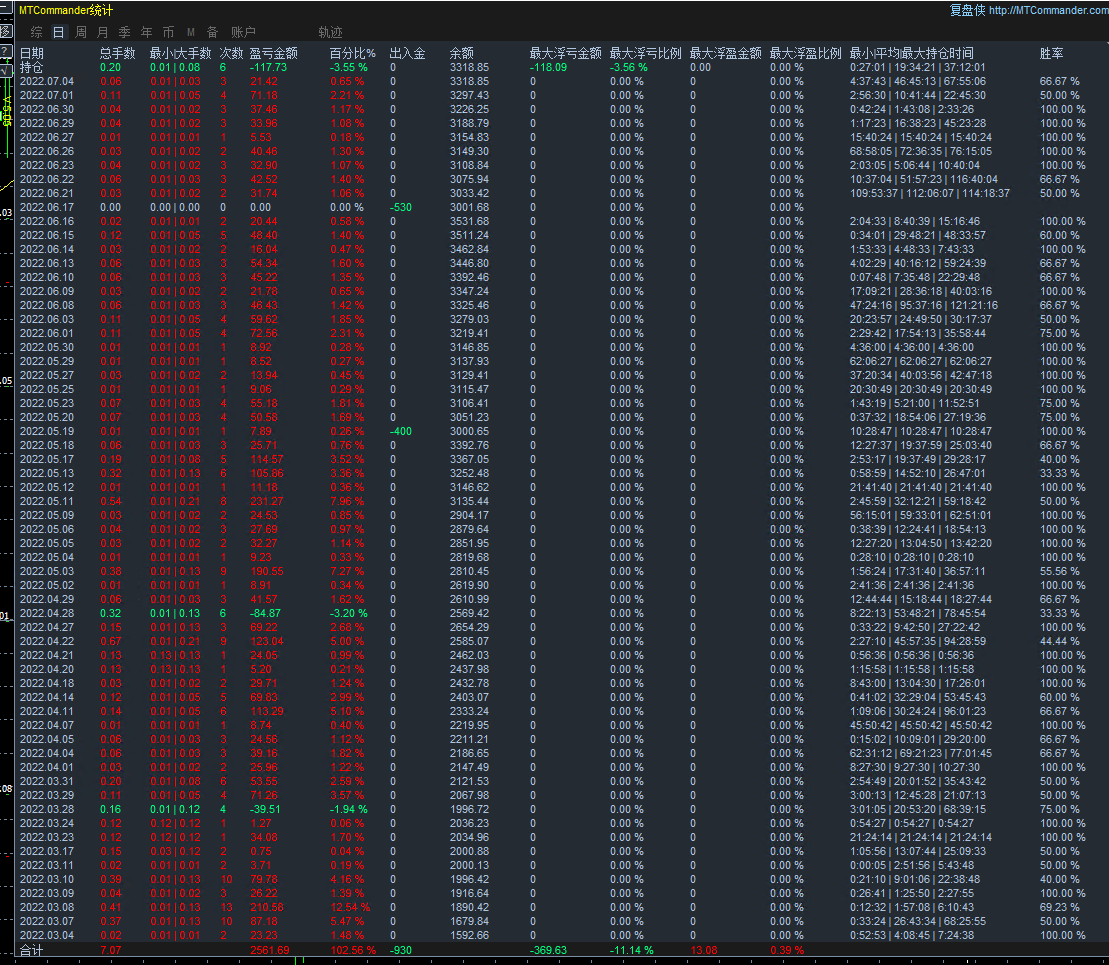The image size is (1109, 965).
Task: Select the 日 daily tab
Action: 59,32
